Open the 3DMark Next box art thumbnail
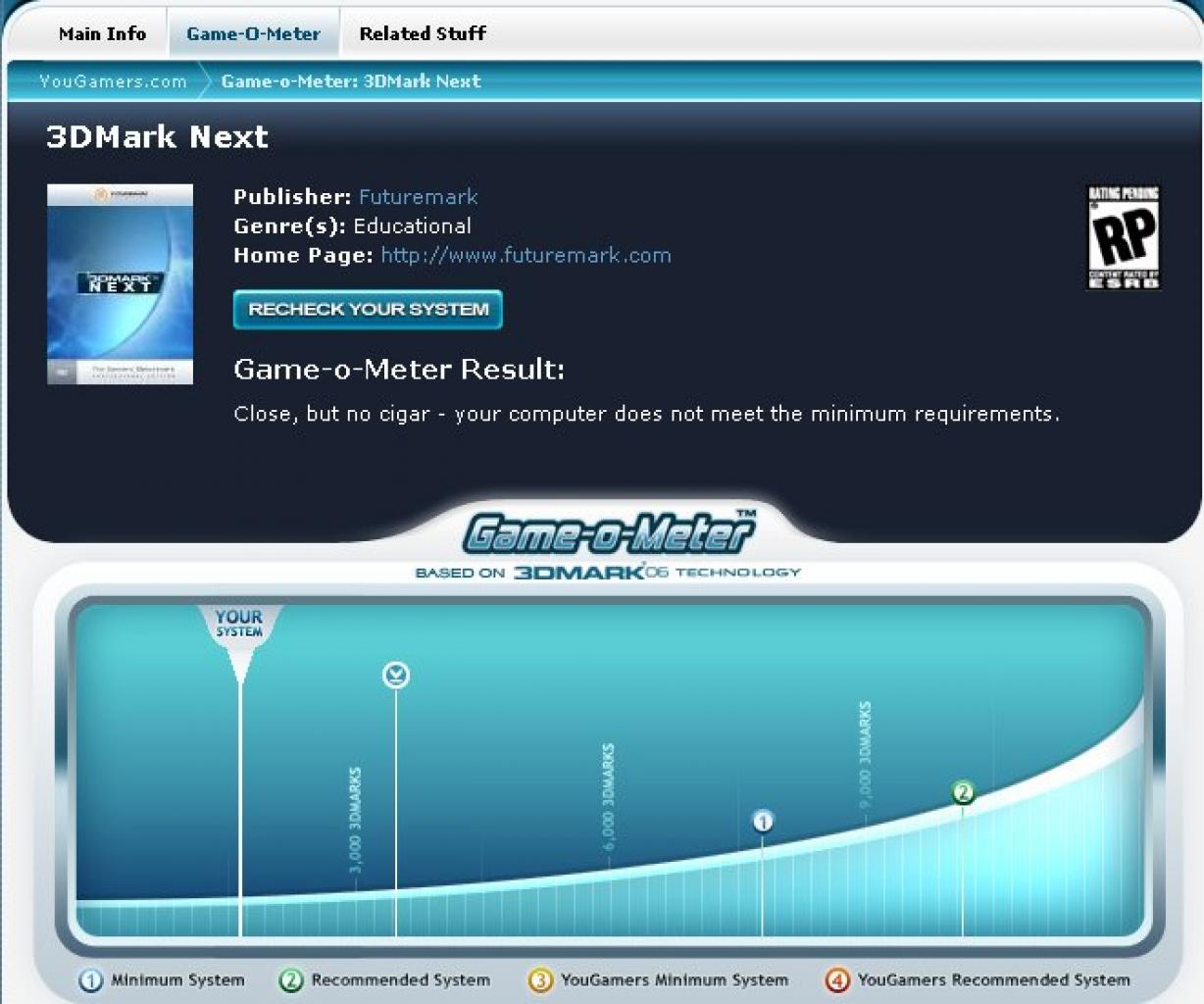The image size is (1204, 1004). coord(120,284)
